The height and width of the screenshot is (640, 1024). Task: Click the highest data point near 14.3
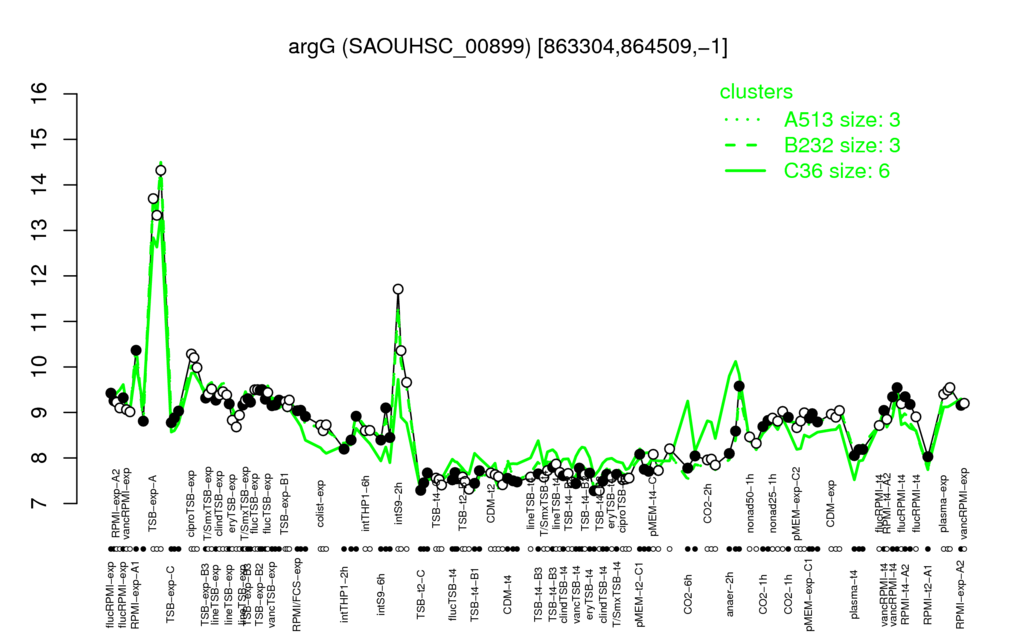coord(161,170)
